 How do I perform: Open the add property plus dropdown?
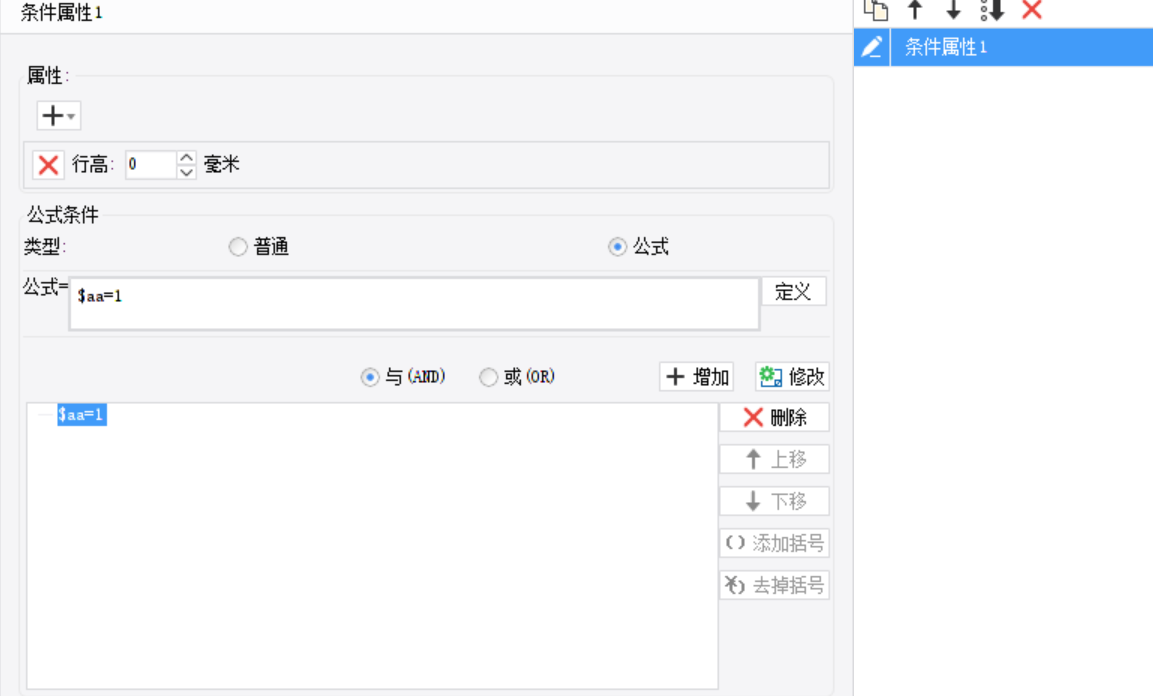(59, 115)
